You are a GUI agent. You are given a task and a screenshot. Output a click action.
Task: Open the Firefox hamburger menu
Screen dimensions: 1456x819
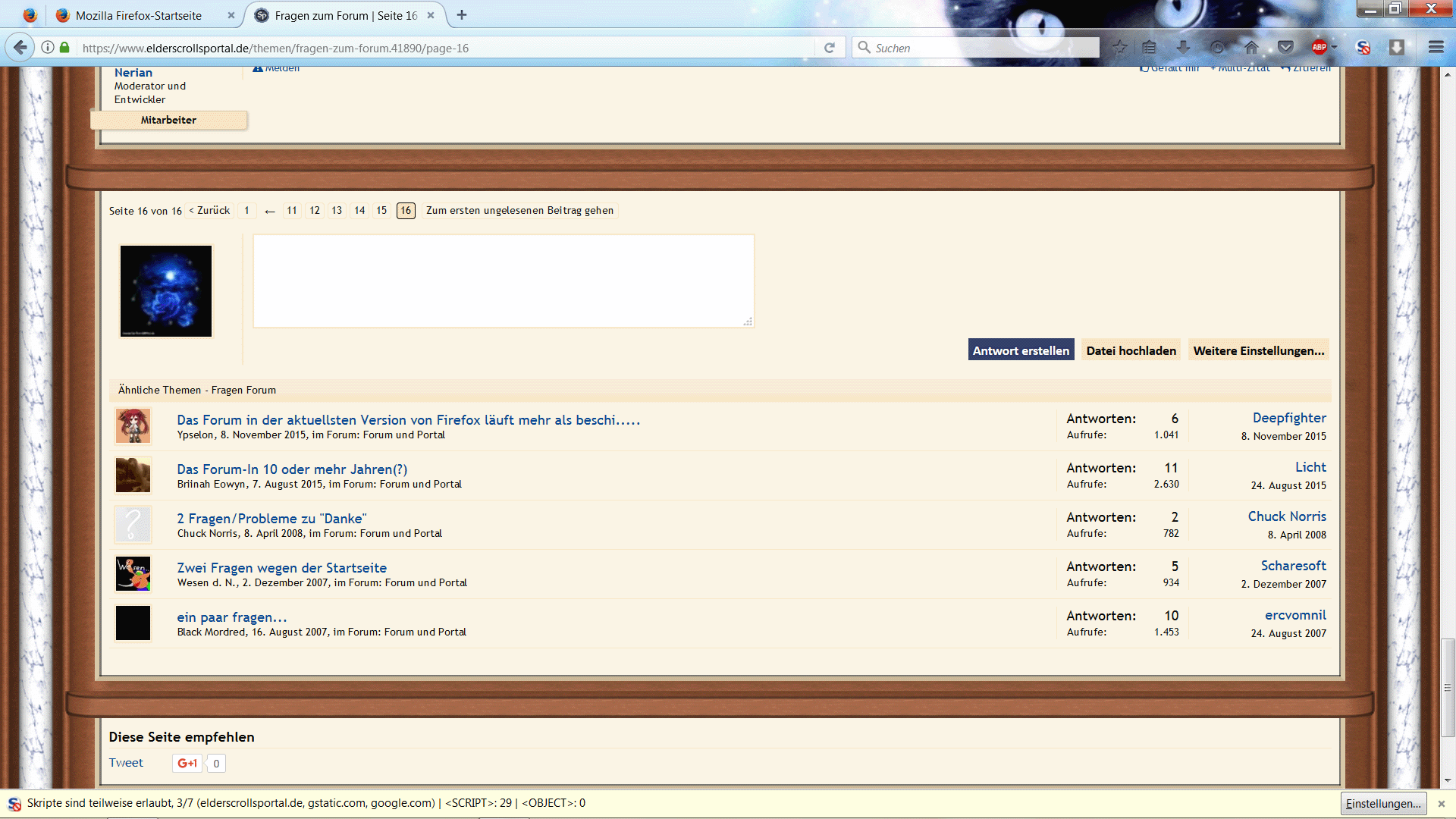pyautogui.click(x=1436, y=48)
